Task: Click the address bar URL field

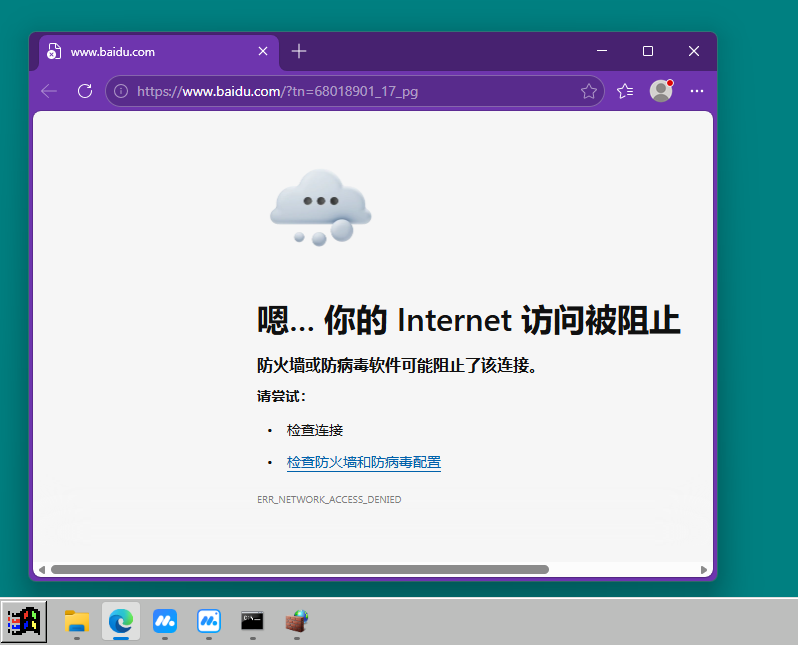Action: (x=355, y=91)
